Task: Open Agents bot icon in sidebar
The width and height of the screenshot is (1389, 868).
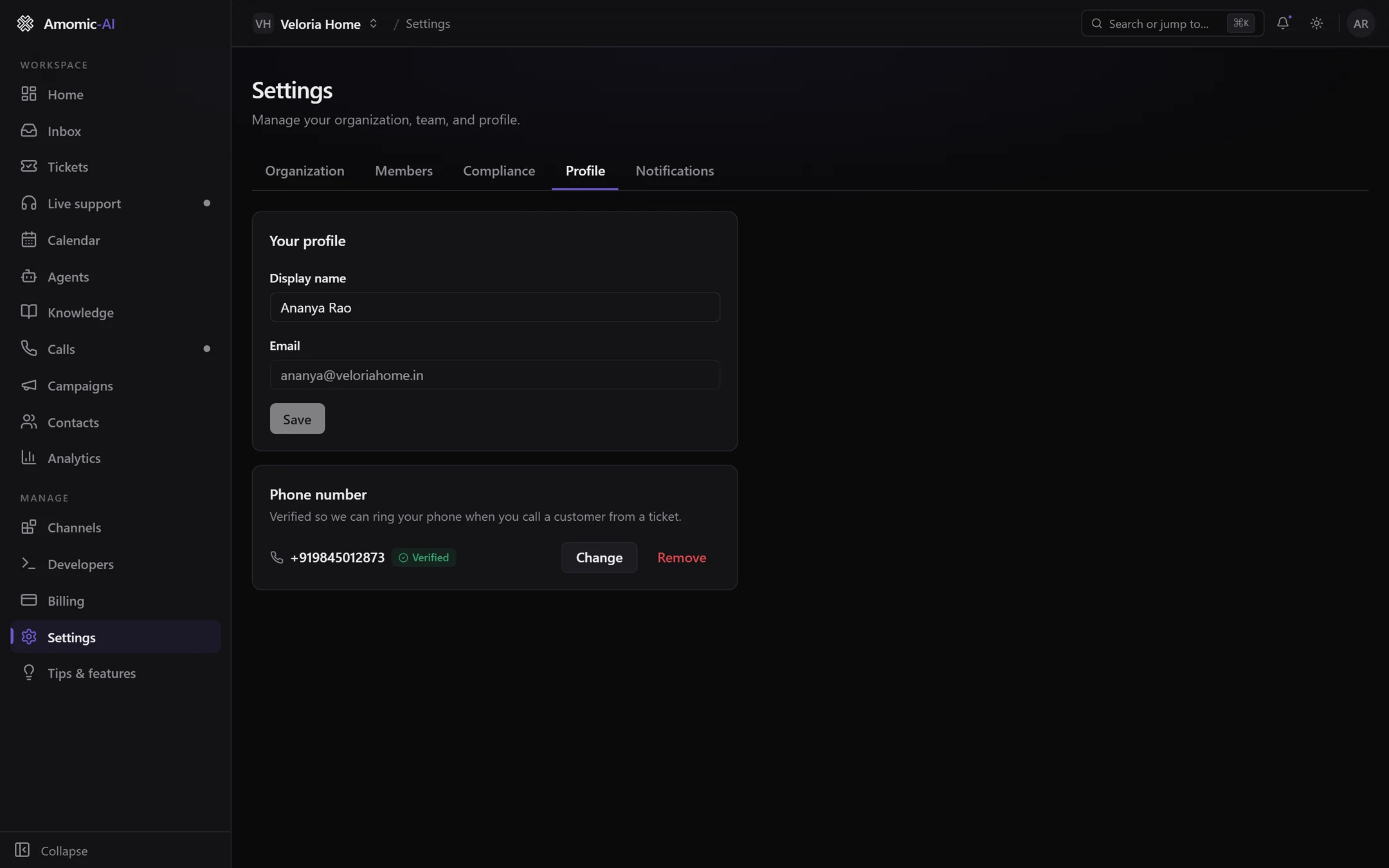Action: 28,276
